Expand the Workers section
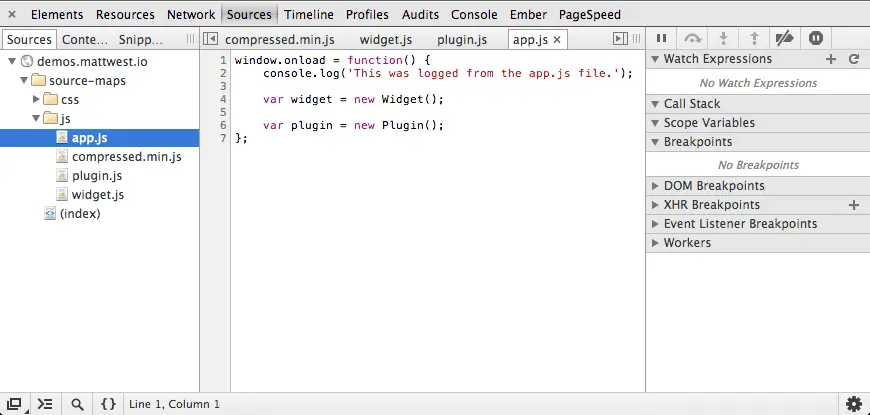Image resolution: width=870 pixels, height=415 pixels. click(655, 242)
